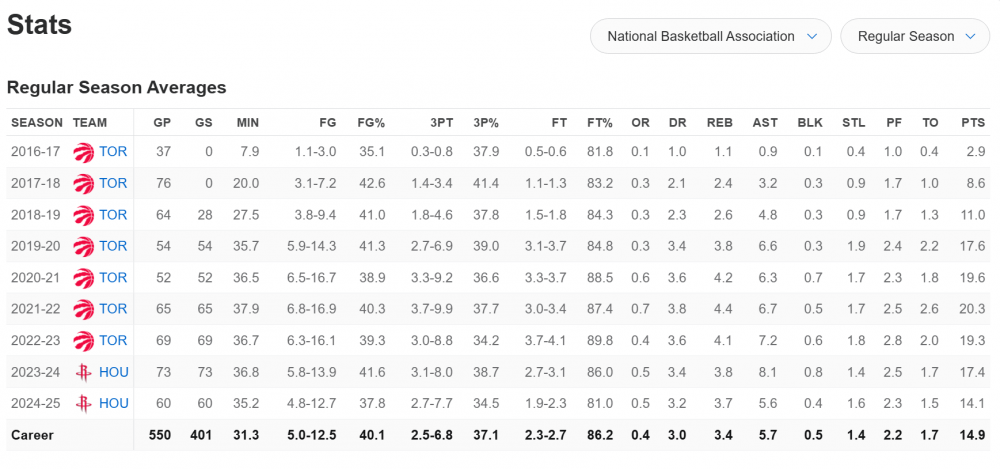Open the National Basketball Association dropdown
Viewport: 1000px width, 469px height.
[711, 36]
